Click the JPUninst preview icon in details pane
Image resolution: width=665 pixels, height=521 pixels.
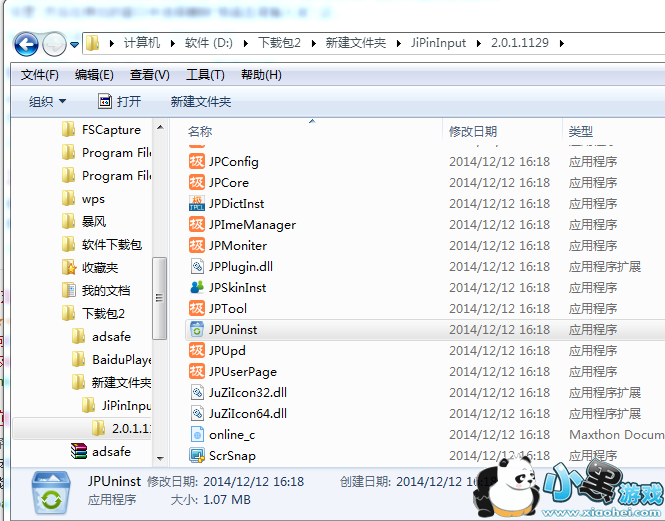pyautogui.click(x=51, y=493)
